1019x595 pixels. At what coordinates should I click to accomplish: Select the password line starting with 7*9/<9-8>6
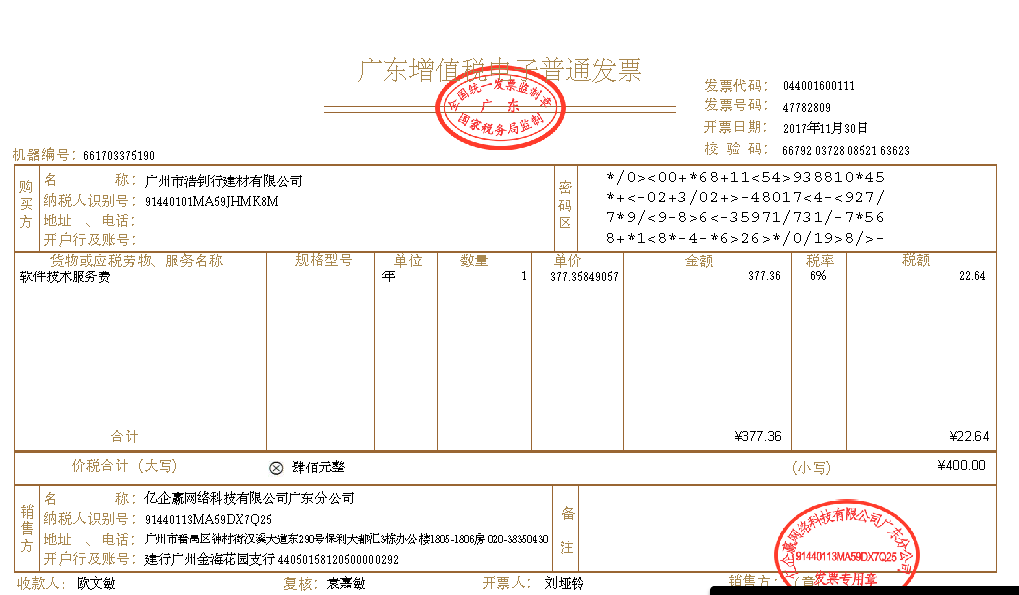[745, 218]
